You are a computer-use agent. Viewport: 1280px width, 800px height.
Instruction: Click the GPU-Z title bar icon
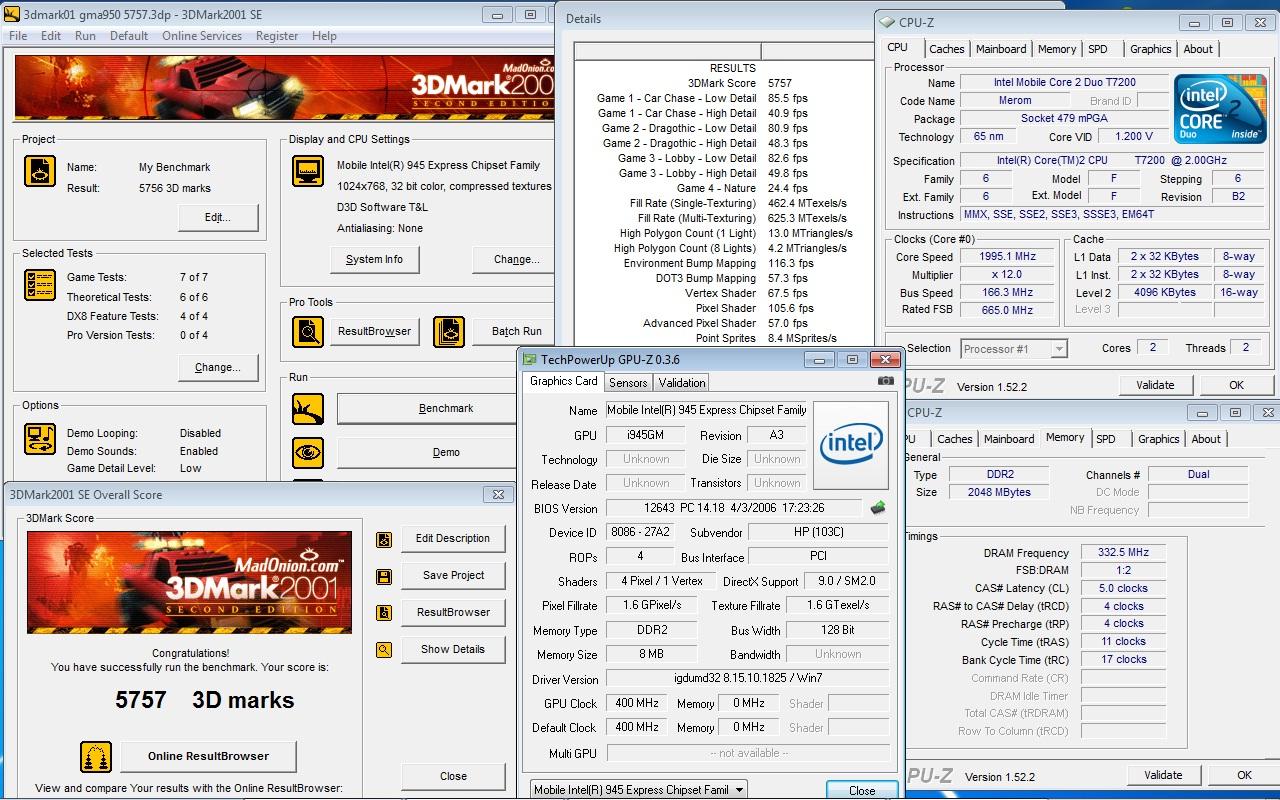click(530, 359)
